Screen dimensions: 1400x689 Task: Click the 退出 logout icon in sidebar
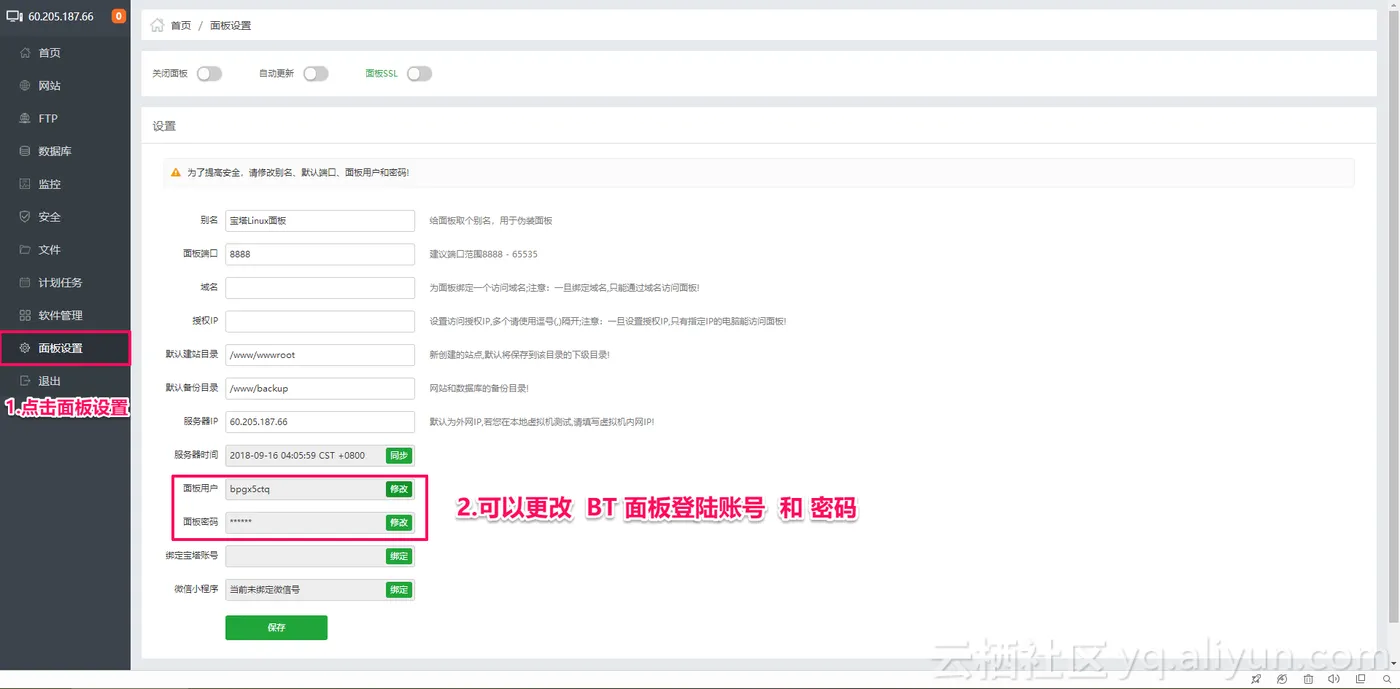(25, 381)
